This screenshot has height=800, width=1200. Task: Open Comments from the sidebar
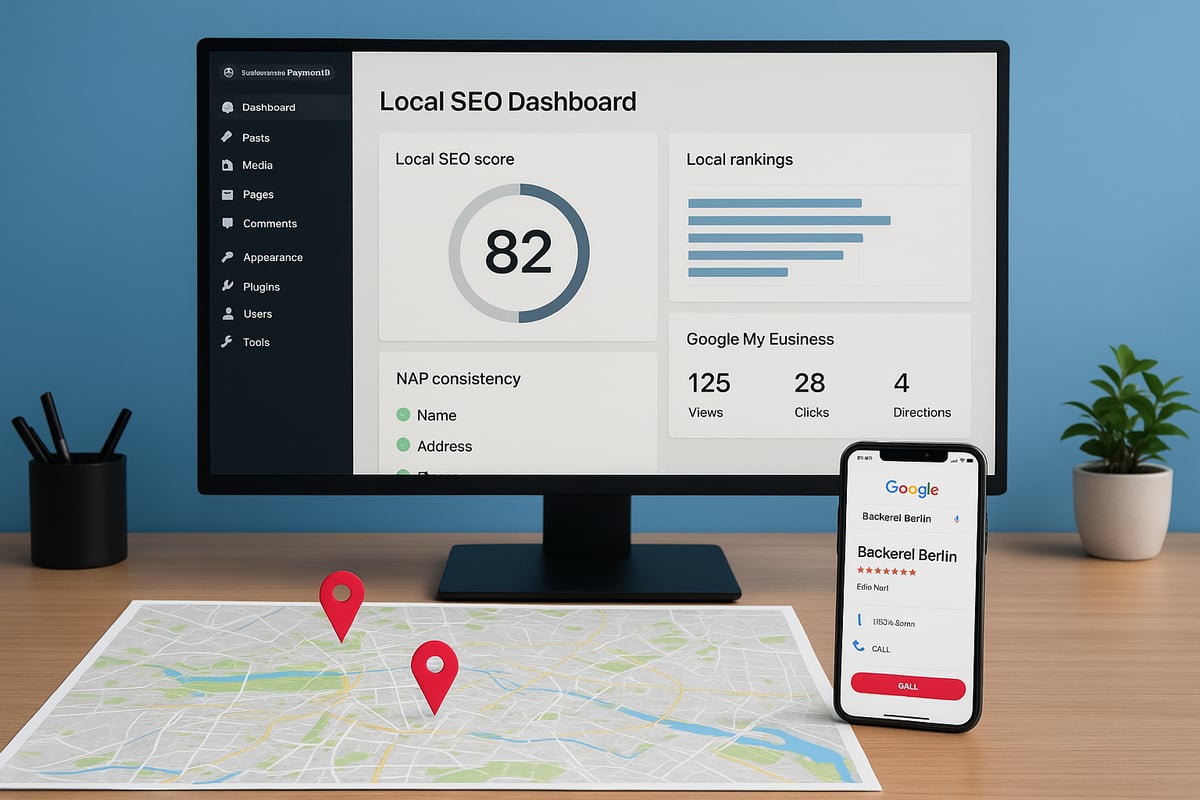click(229, 223)
